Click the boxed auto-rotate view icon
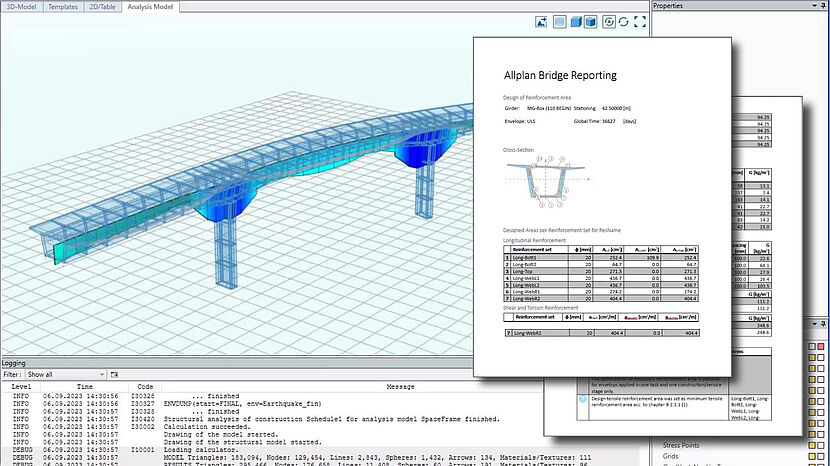The width and height of the screenshot is (830, 466). pos(609,22)
